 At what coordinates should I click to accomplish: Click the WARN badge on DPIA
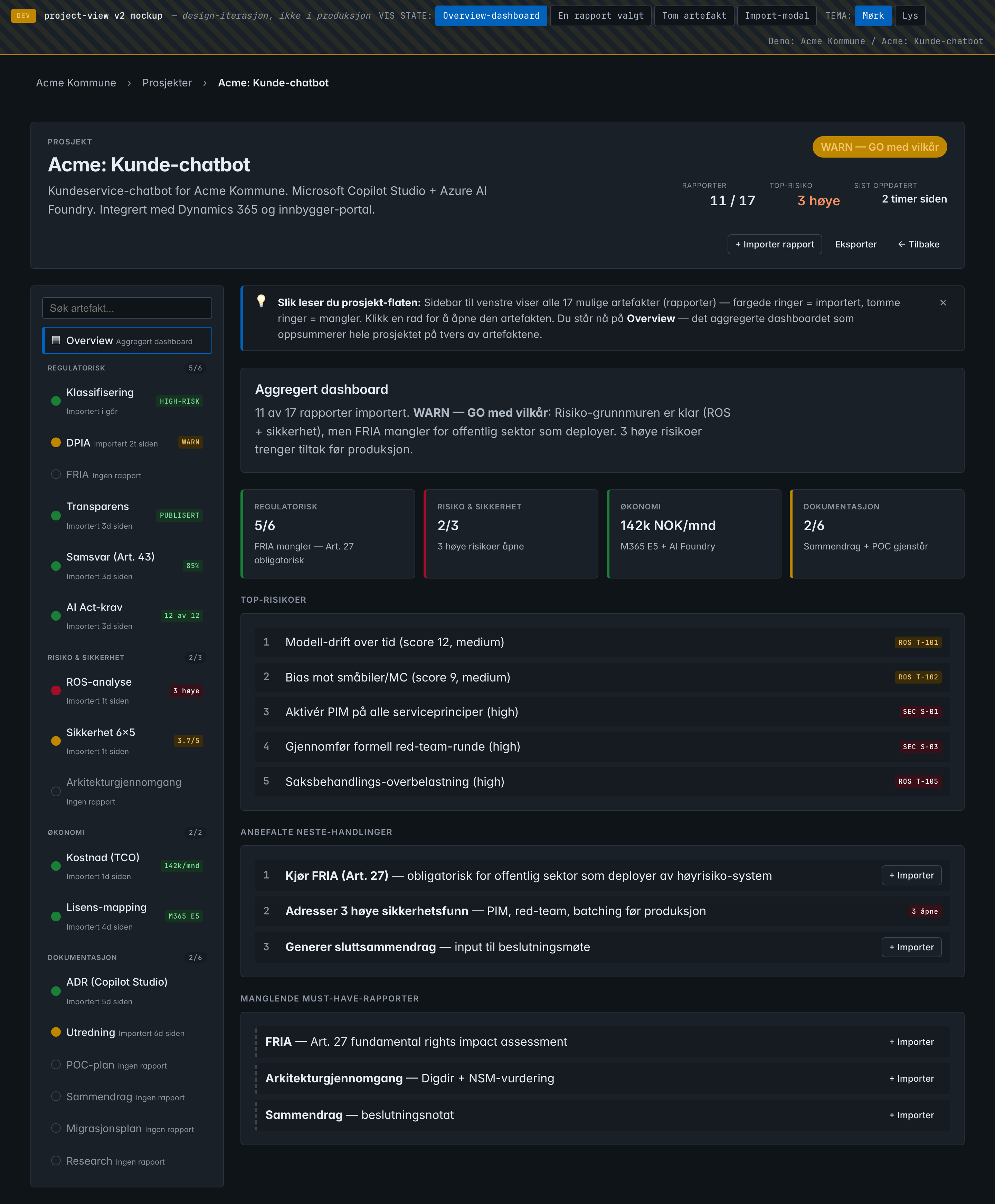click(x=190, y=442)
